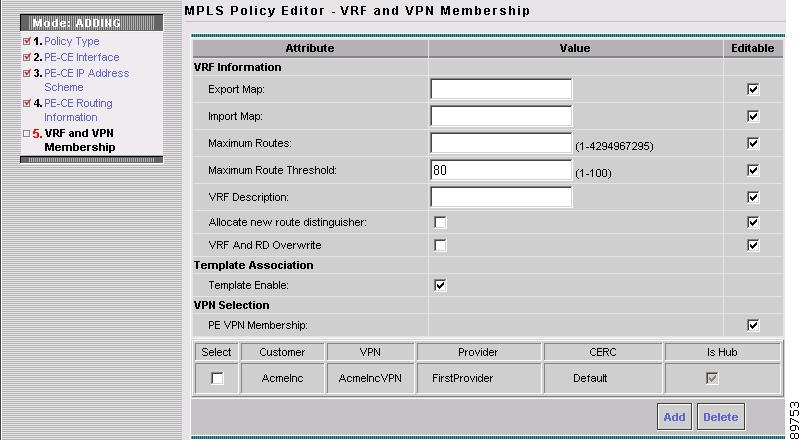Screen dimensions: 802x440
Task: Check the Select box for AcmeInc row
Action: [x=217, y=378]
